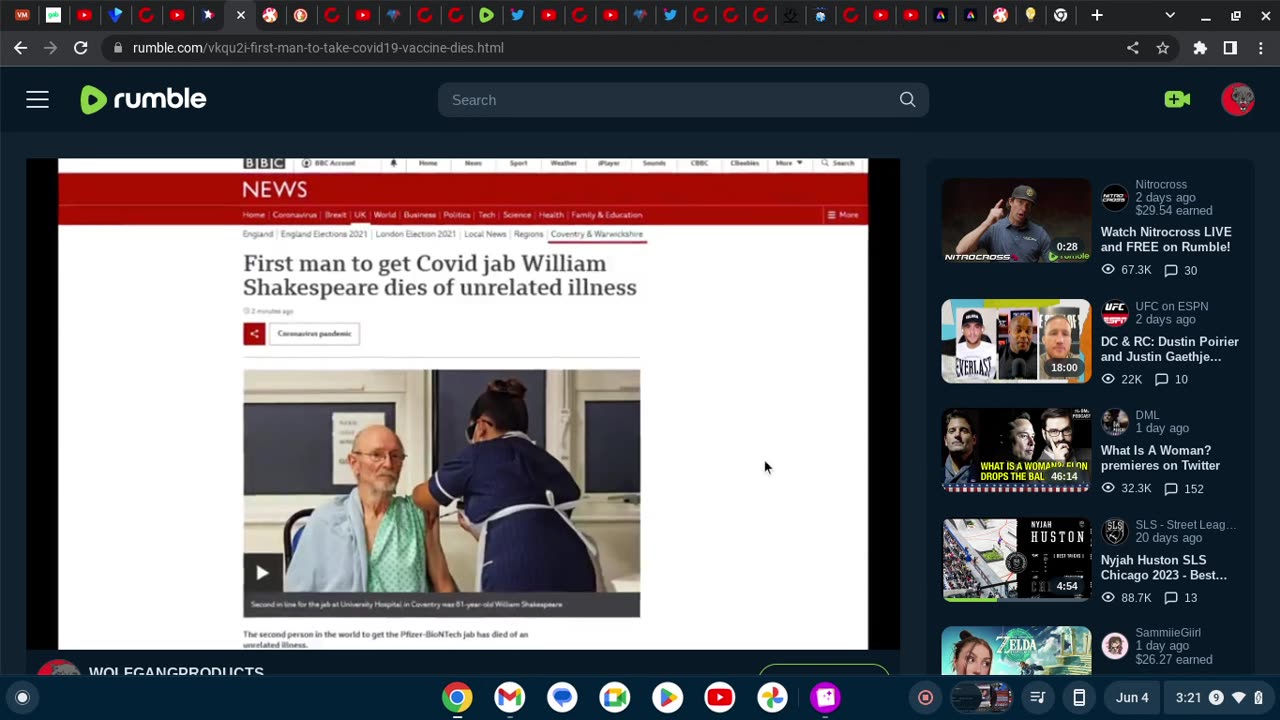Click the DML channel avatar
This screenshot has height=720, width=1280.
[x=1115, y=422]
